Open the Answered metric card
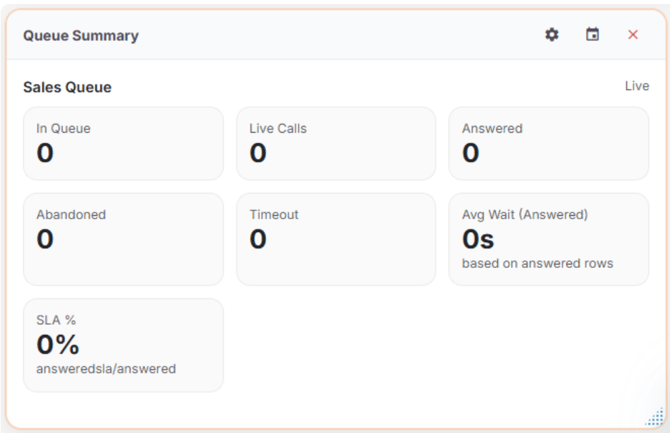This screenshot has width=670, height=433. pyautogui.click(x=548, y=143)
